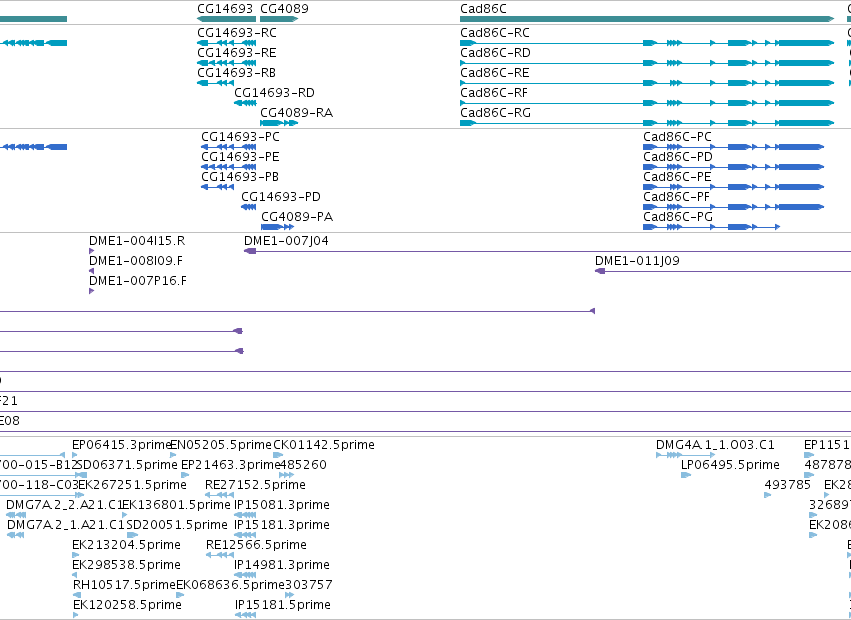Select transcript CG4089-RA label
851x620 pixels.
pos(297,113)
